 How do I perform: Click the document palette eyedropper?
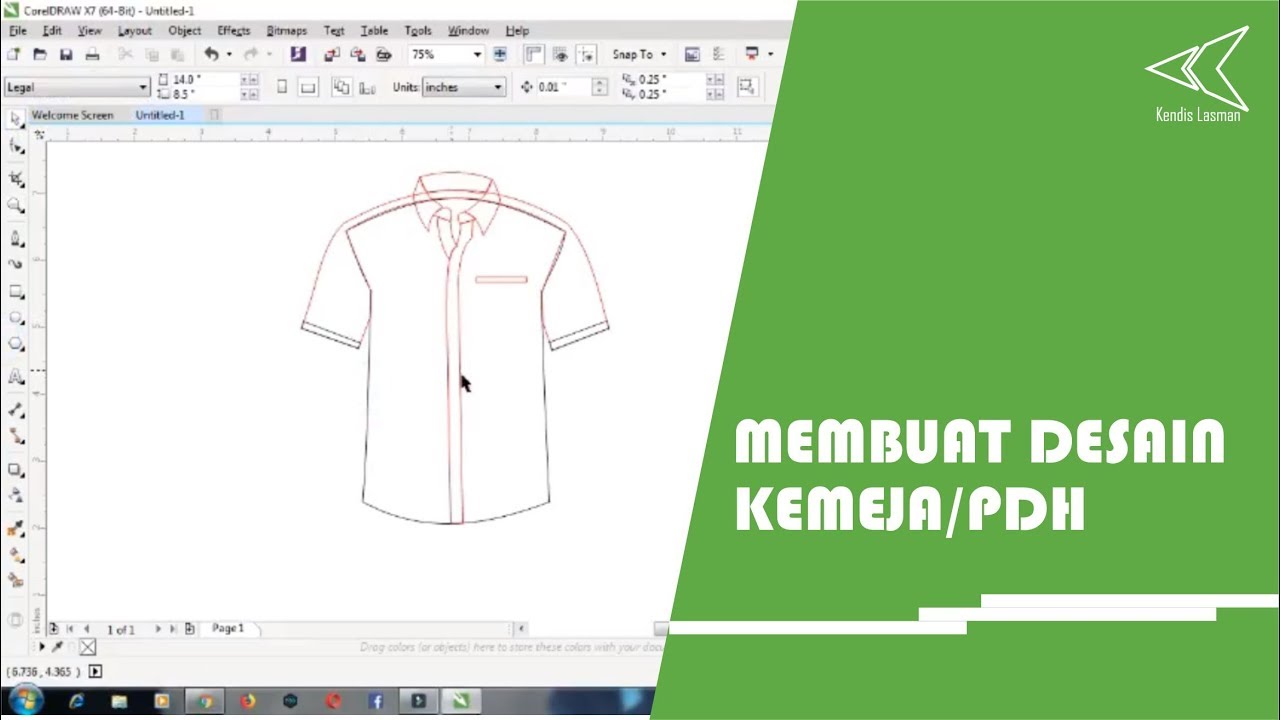(57, 647)
